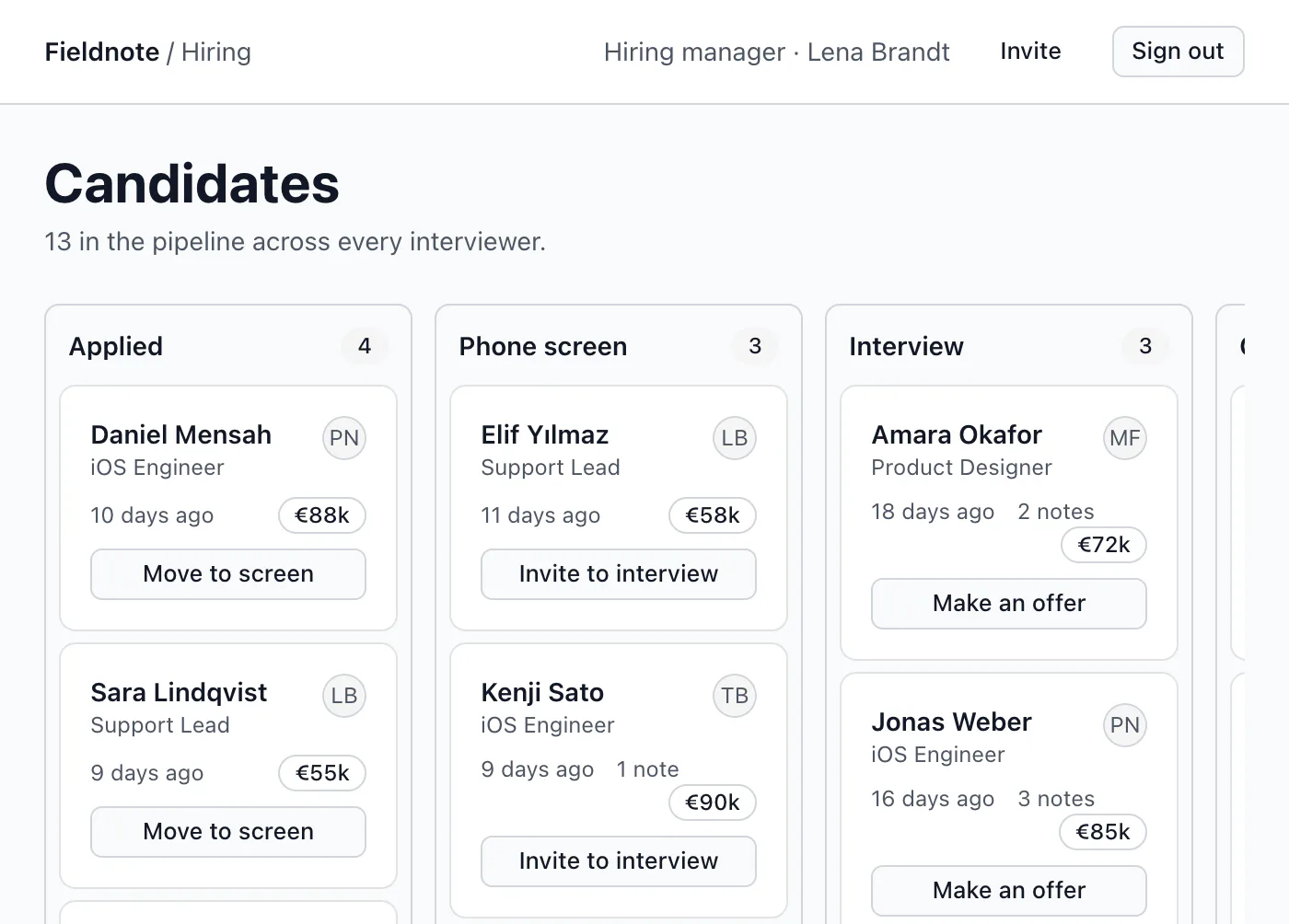Open the Invite link in the header
Screen dimensions: 1289x924
[1030, 52]
